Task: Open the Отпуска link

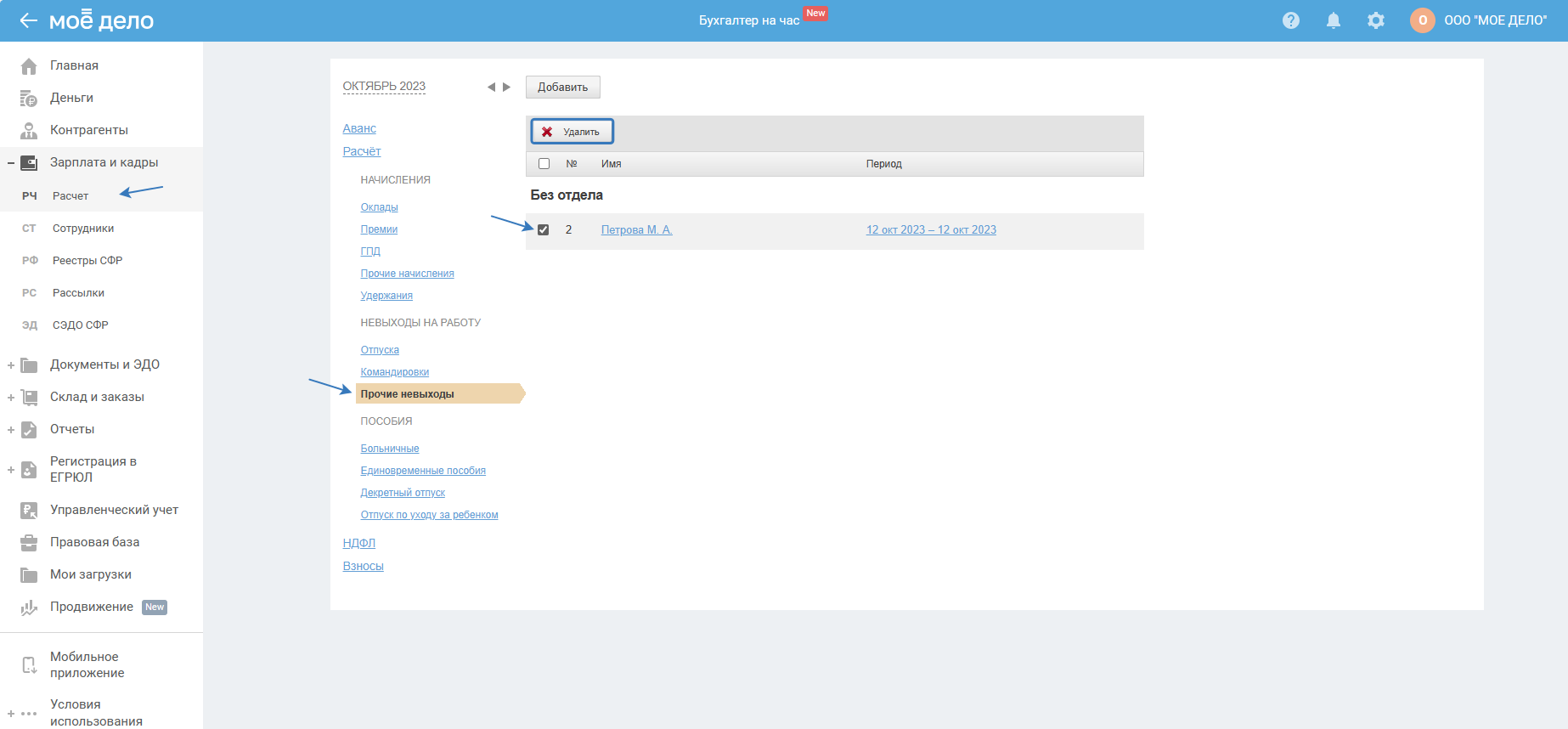Action: (x=380, y=350)
